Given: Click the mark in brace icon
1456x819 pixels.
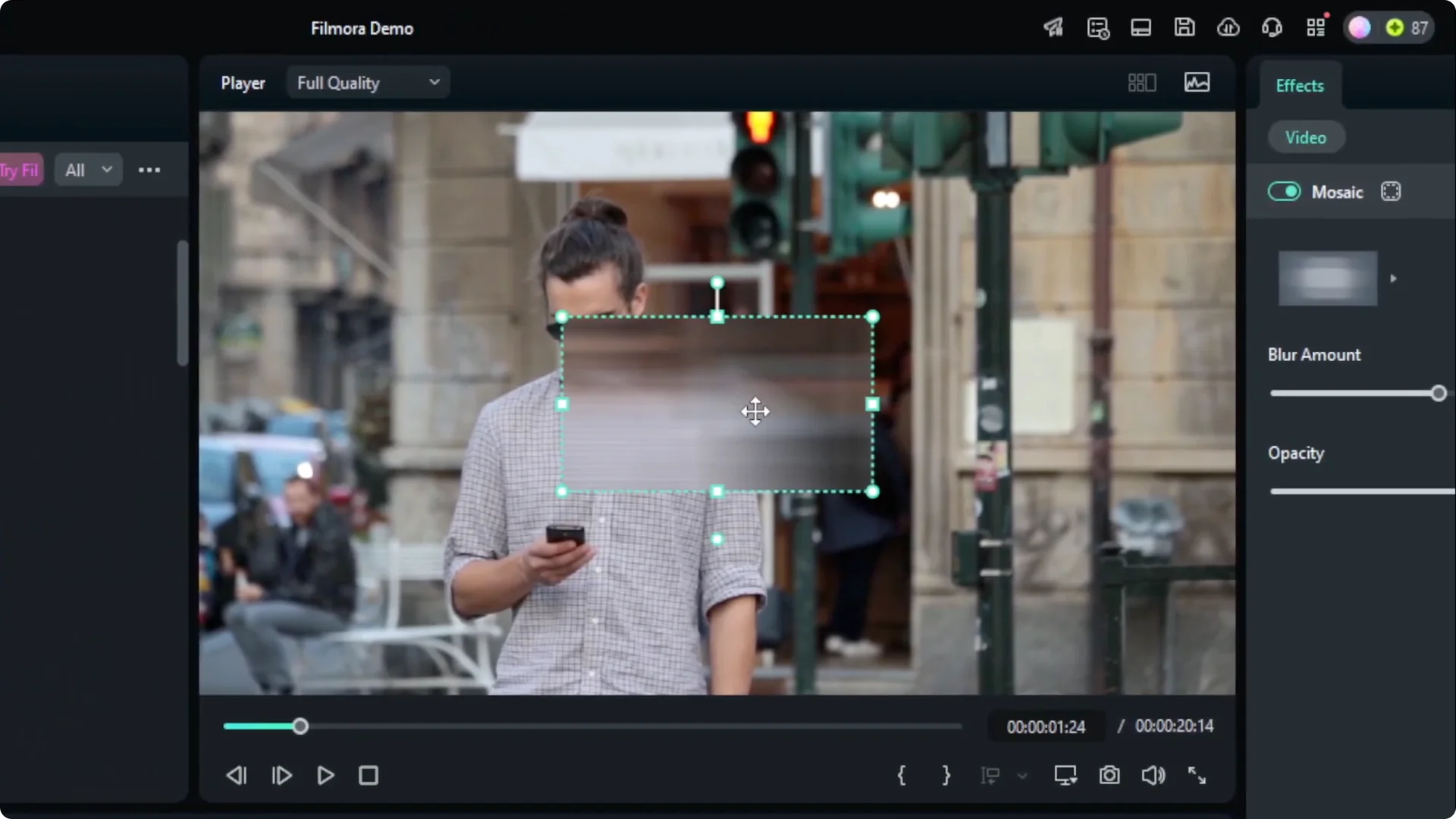Looking at the screenshot, I should pos(902,775).
